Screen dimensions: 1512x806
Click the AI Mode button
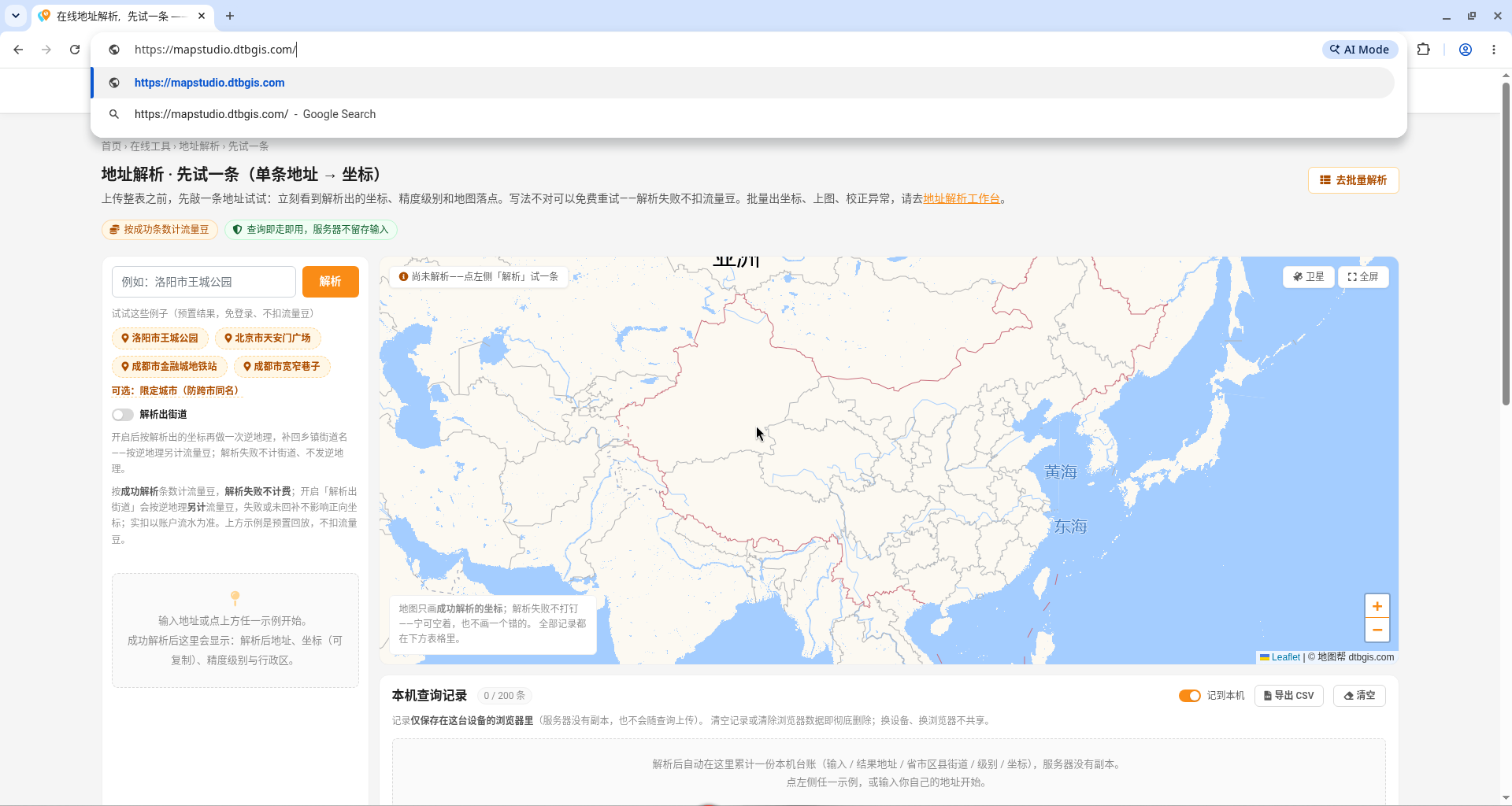[x=1359, y=50]
